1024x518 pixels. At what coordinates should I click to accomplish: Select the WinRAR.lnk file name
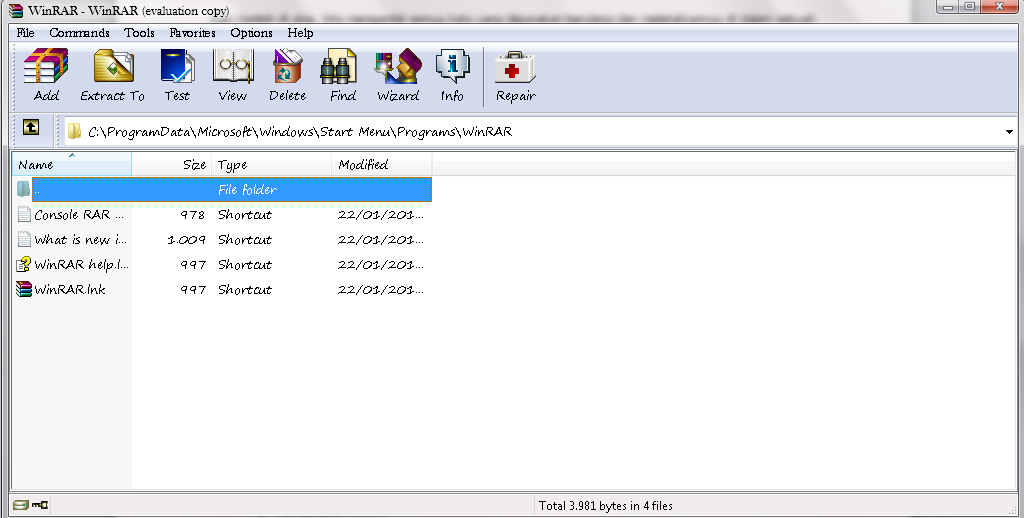[x=70, y=289]
